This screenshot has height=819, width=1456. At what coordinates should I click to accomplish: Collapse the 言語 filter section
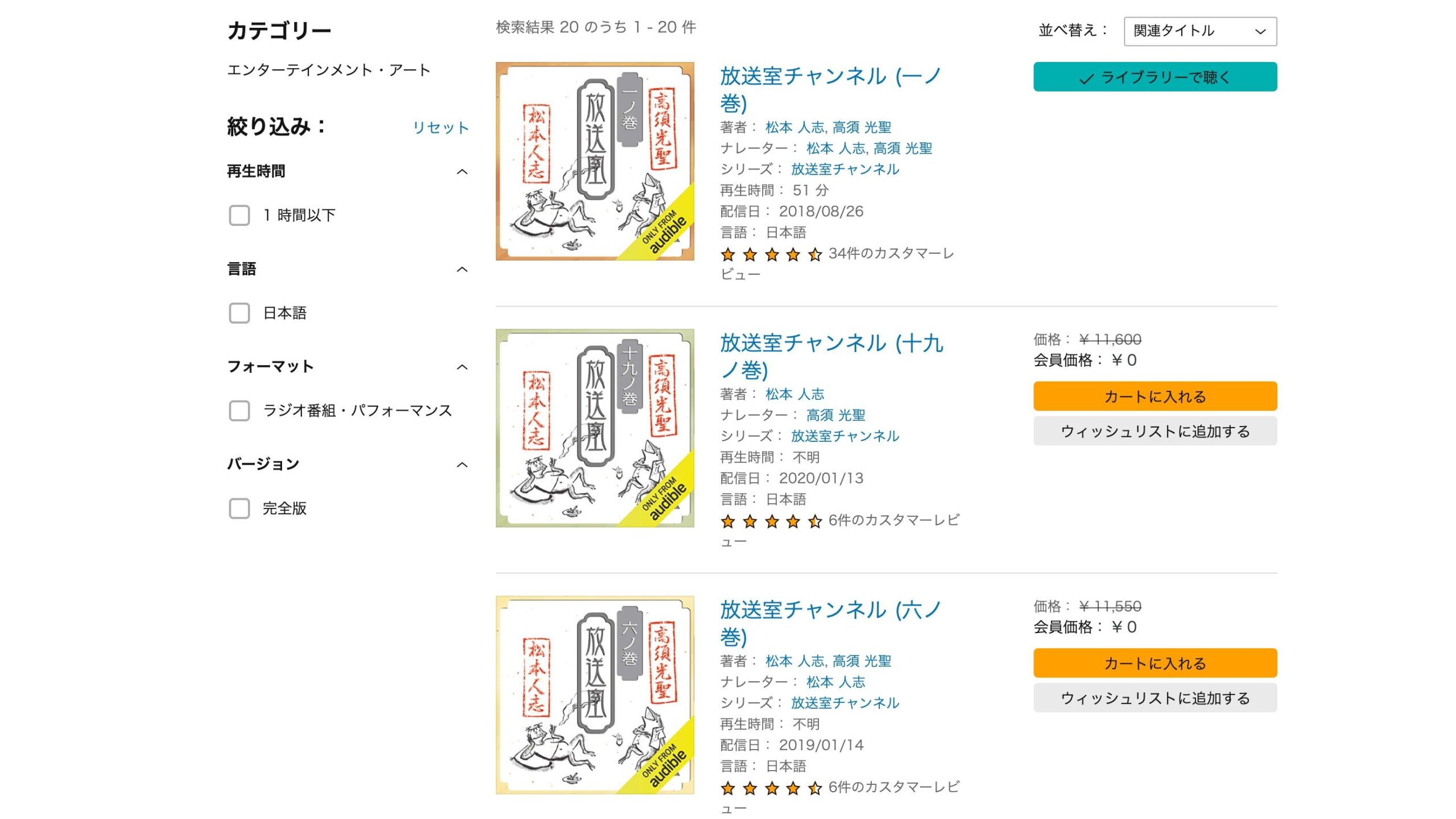[x=462, y=269]
